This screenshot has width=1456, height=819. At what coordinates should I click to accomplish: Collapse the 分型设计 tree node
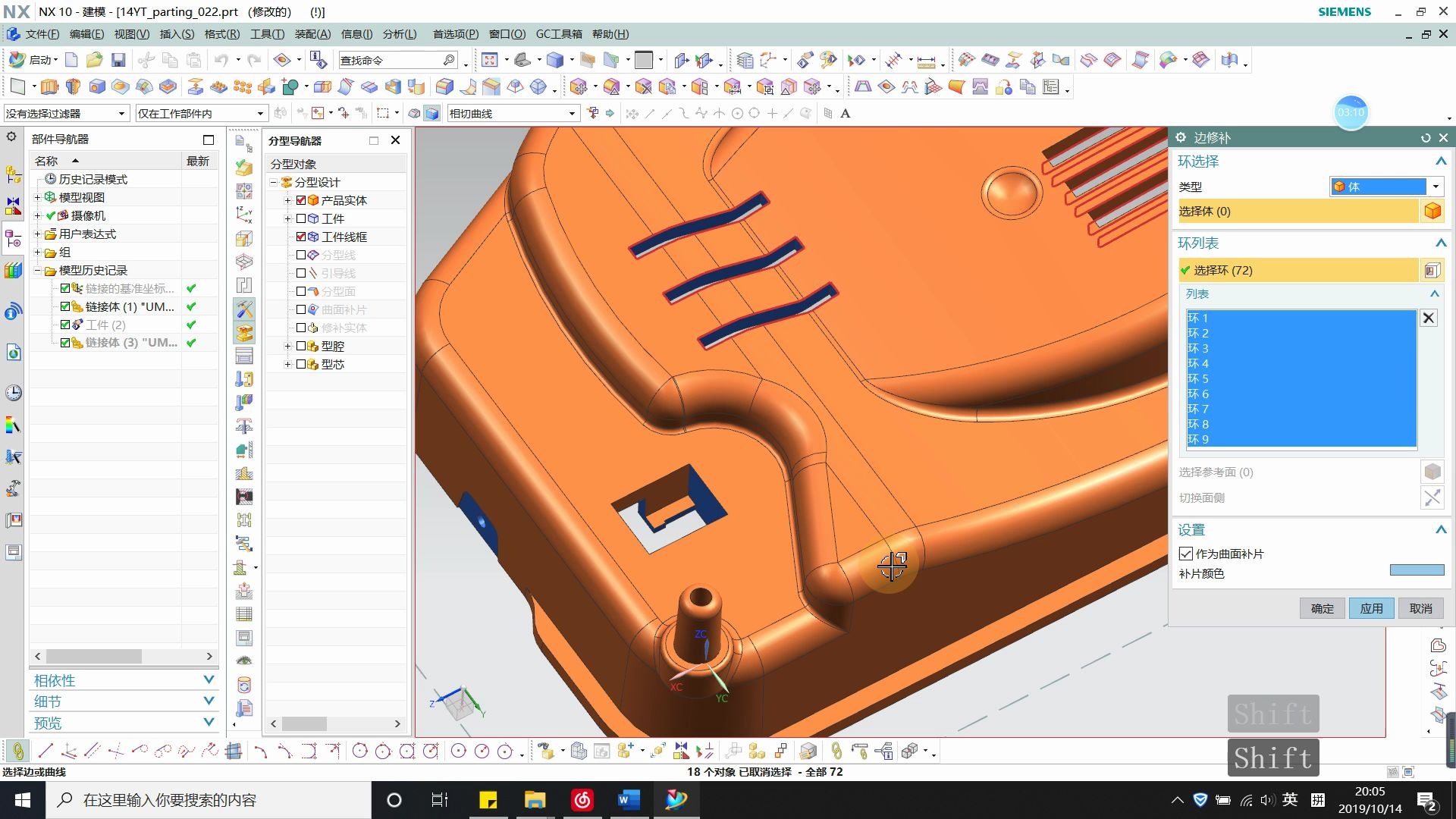tap(274, 182)
